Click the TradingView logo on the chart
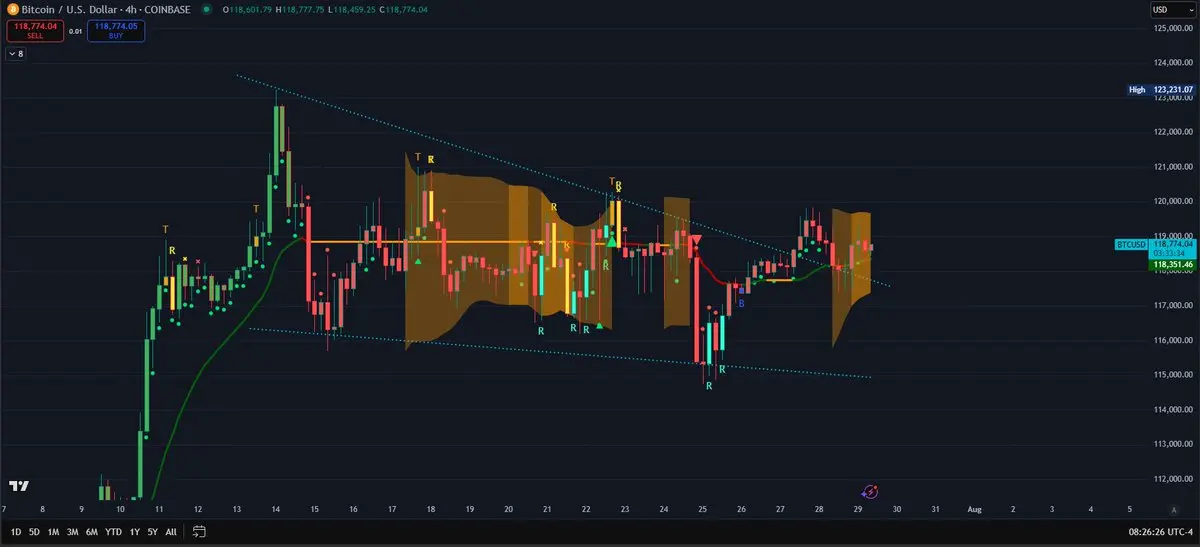The width and height of the screenshot is (1200, 547). (x=19, y=486)
